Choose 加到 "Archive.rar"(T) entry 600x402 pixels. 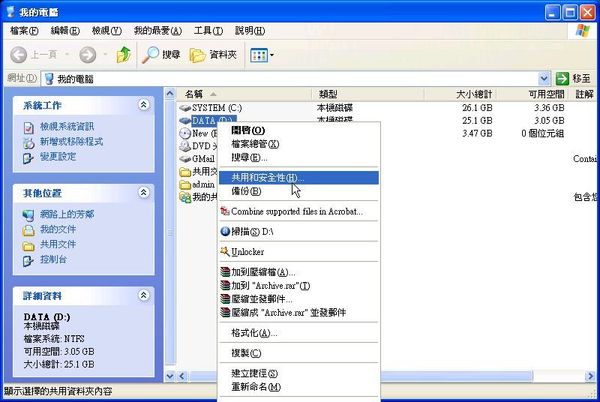pyautogui.click(x=299, y=286)
